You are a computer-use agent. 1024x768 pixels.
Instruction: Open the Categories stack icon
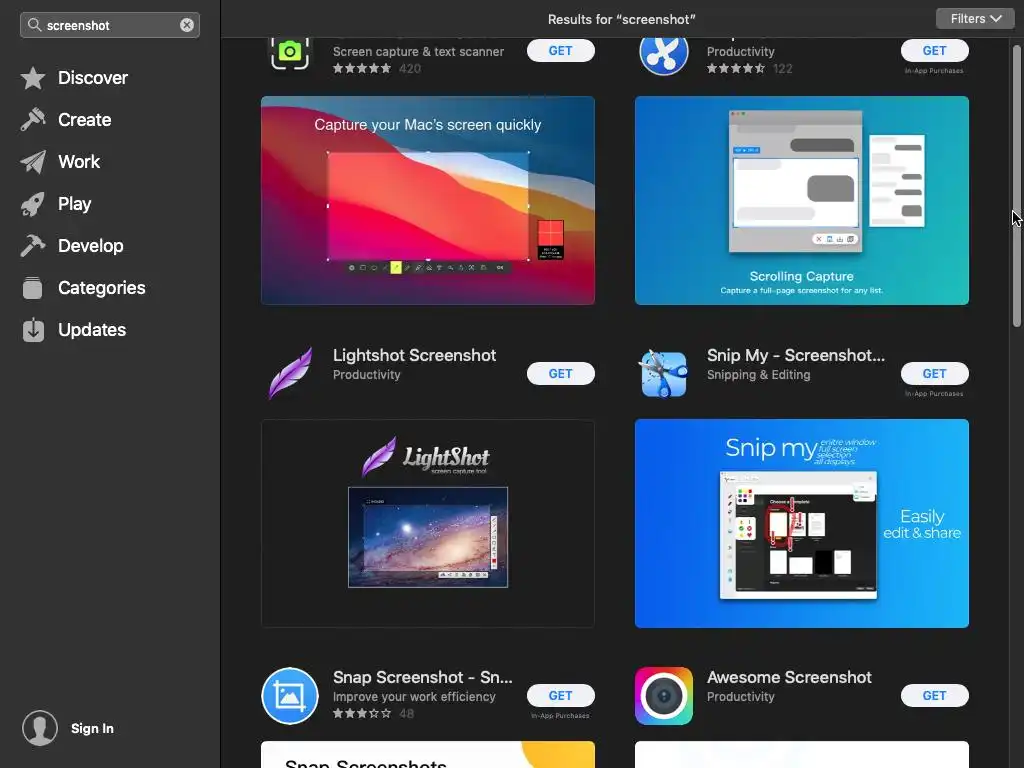(33, 288)
